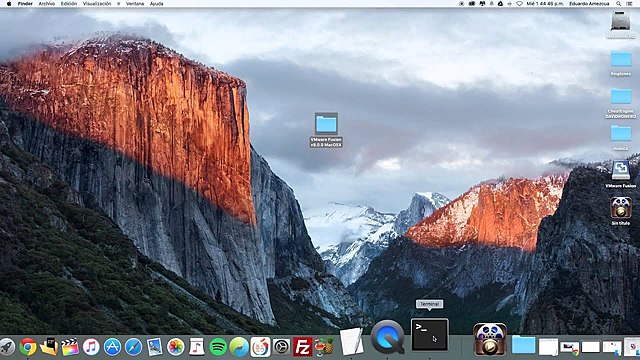This screenshot has width=640, height=360.
Task: Open yellow folder with black label in Dock
Action: (49, 347)
